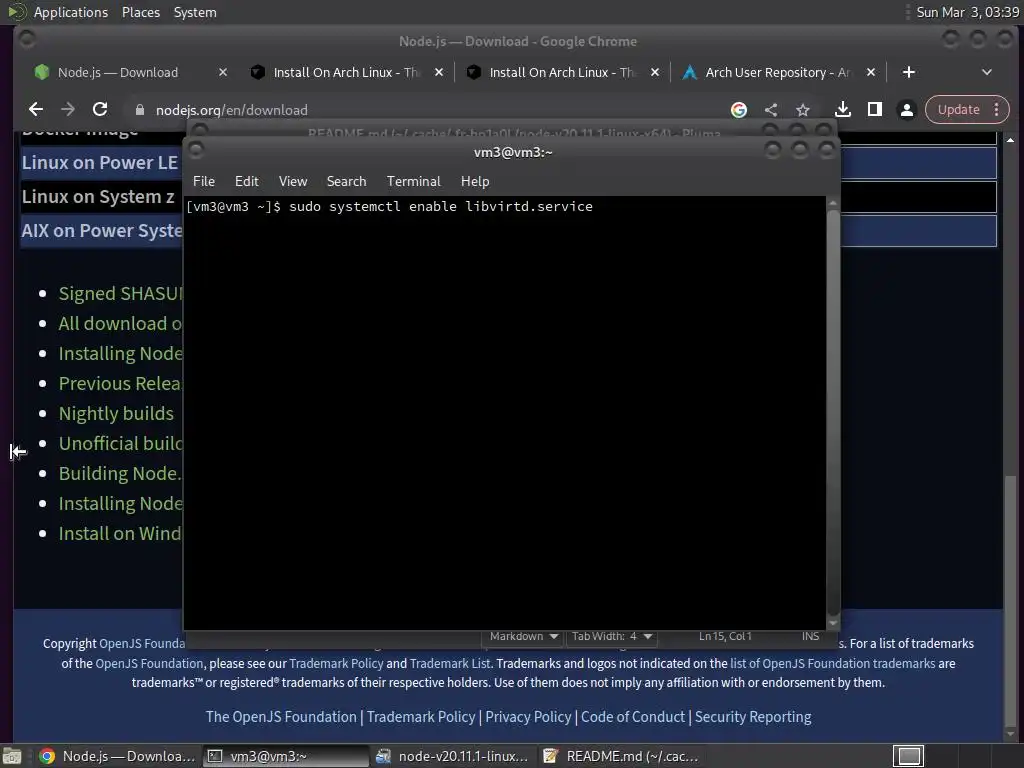Switch to second Install On Arch Linux tab
Viewport: 1024px width, 768px height.
click(562, 72)
